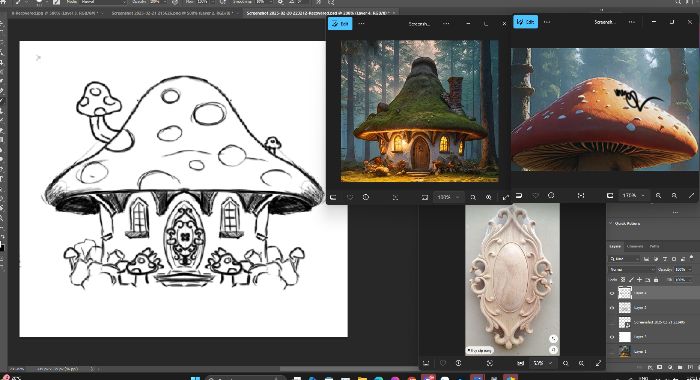Image resolution: width=700 pixels, height=380 pixels.
Task: Click the label chip at ornament photo's lower left
Action: (x=479, y=351)
